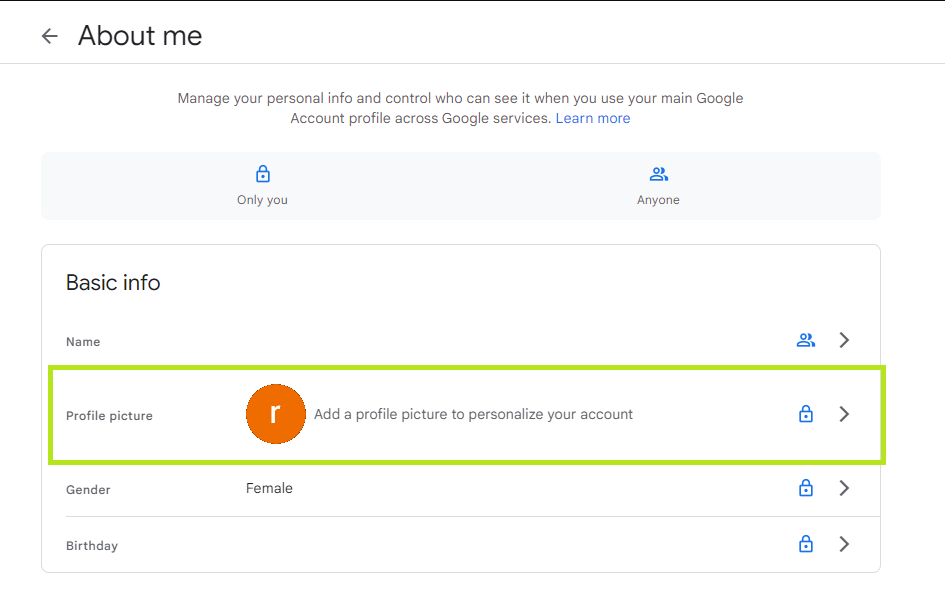Select the Only you label

point(262,200)
